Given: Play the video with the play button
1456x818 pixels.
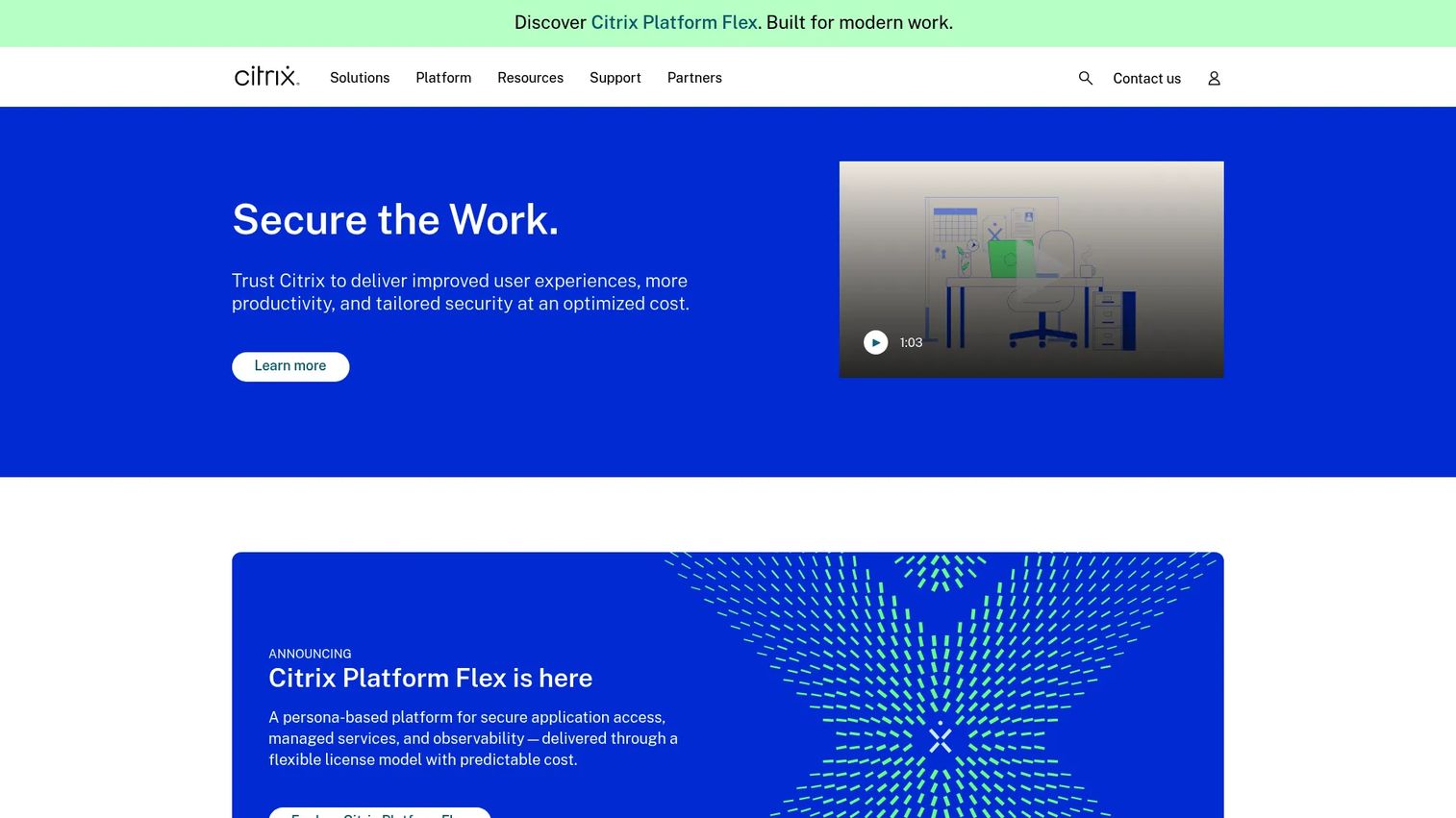Looking at the screenshot, I should tap(875, 342).
